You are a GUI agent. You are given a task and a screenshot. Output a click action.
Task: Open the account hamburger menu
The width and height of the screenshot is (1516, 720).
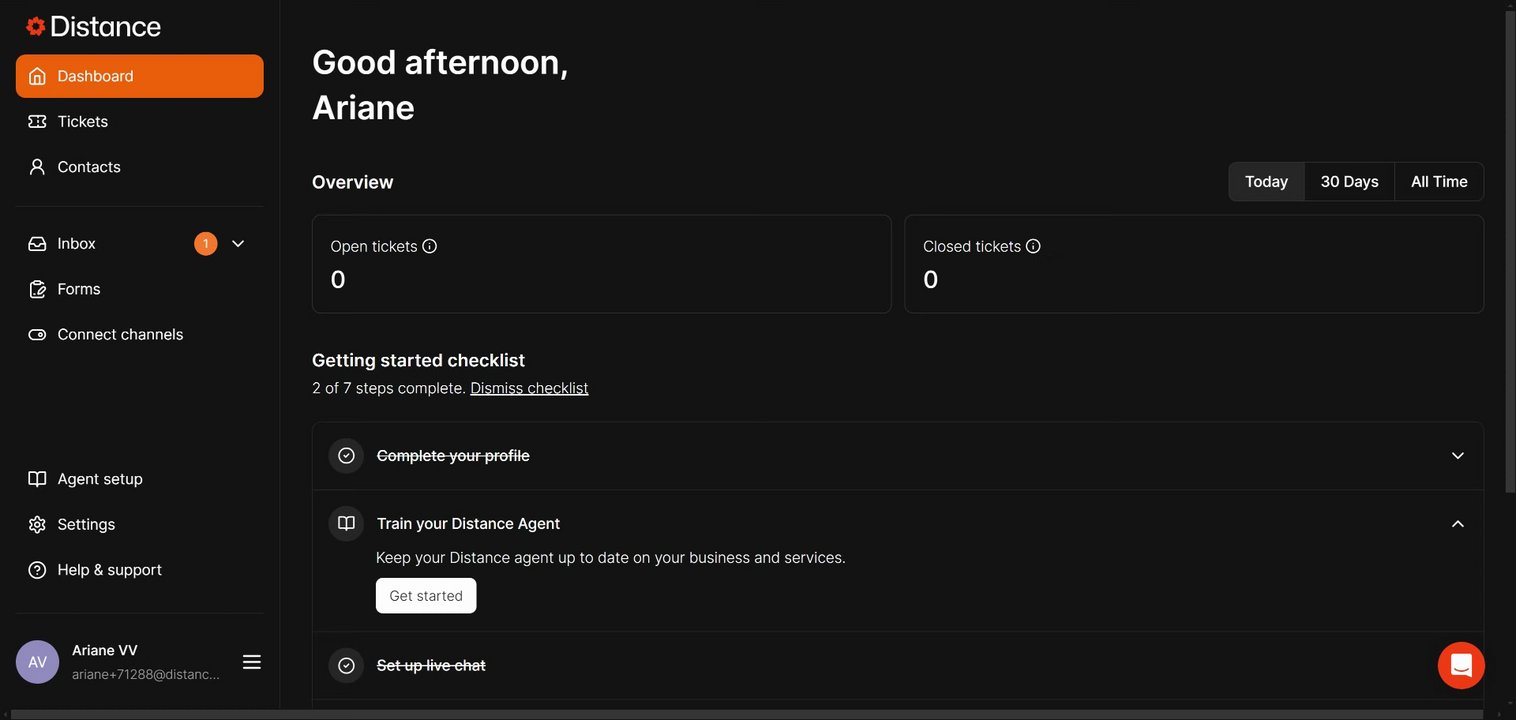(252, 662)
